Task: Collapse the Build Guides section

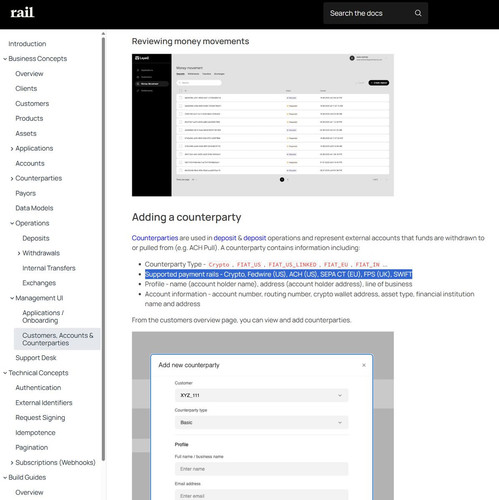Action: click(5, 478)
